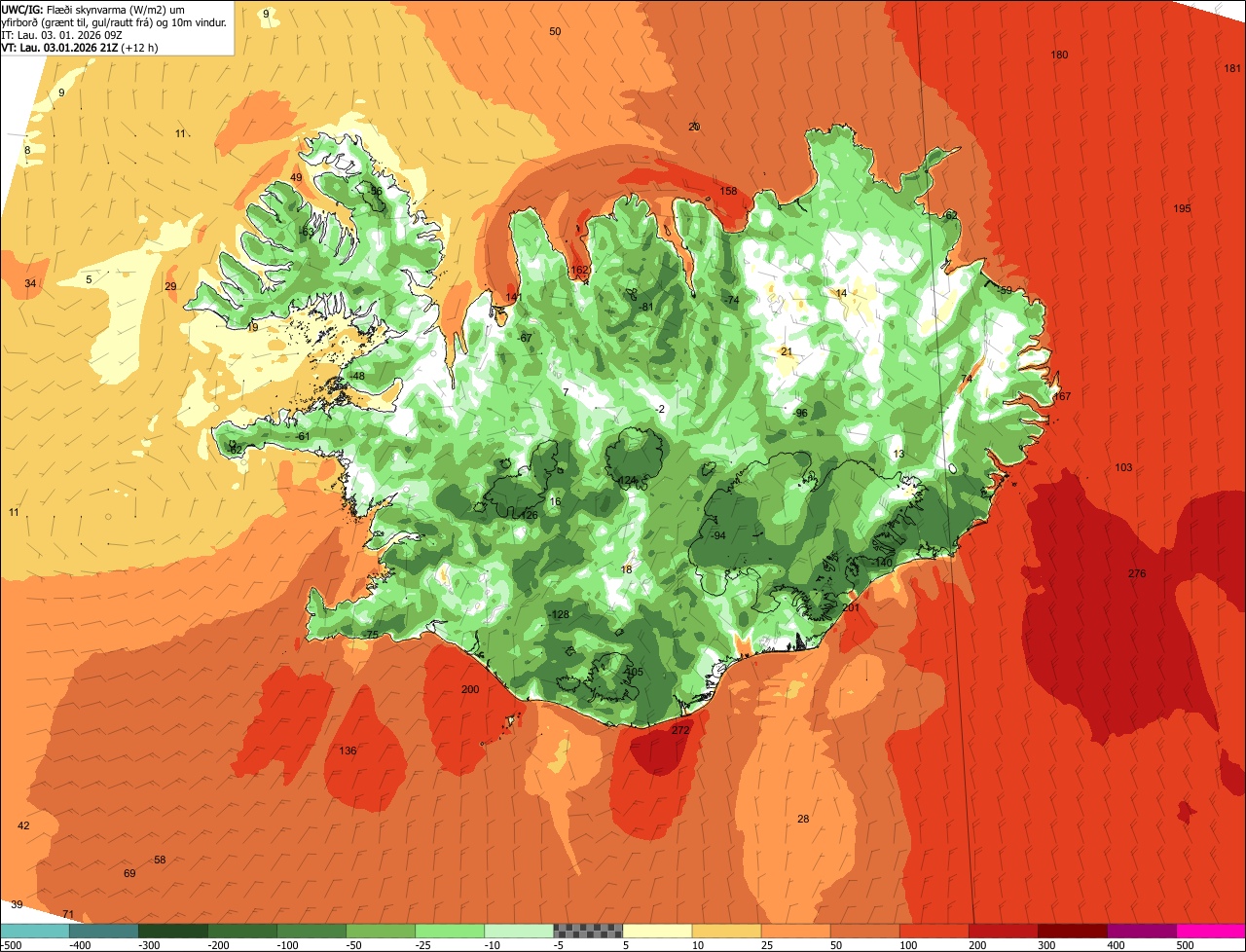
Task: Click the '-124' value on the central glacier
Action: (x=626, y=481)
